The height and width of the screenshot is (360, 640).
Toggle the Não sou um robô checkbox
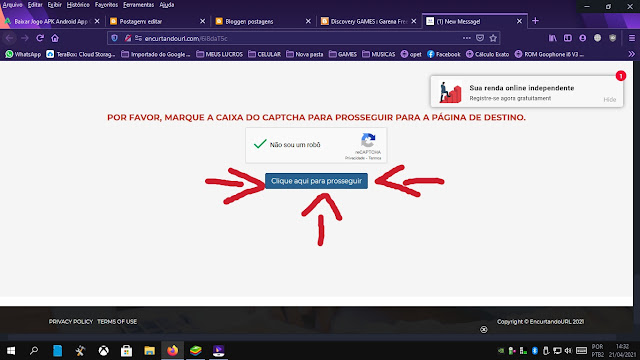[x=260, y=144]
